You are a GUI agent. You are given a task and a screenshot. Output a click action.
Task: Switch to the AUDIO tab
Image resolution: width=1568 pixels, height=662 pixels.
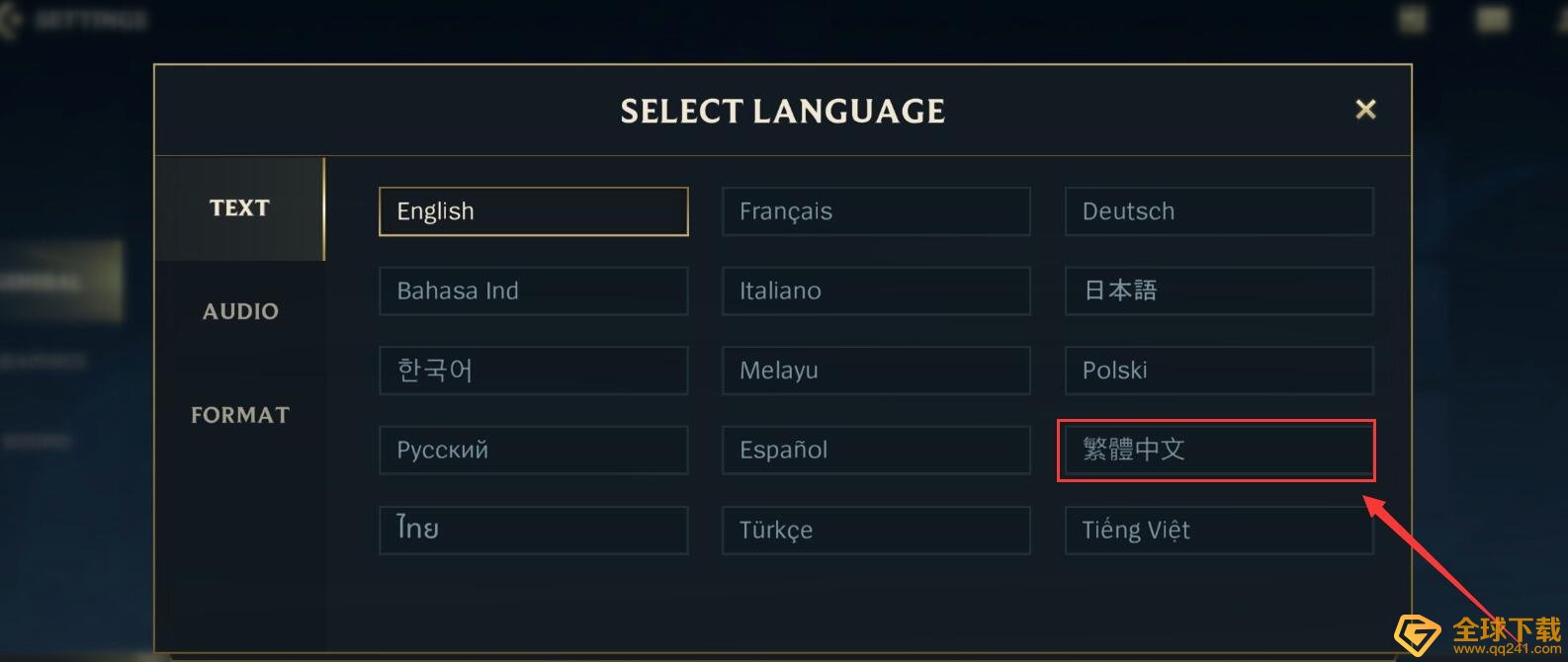click(240, 311)
